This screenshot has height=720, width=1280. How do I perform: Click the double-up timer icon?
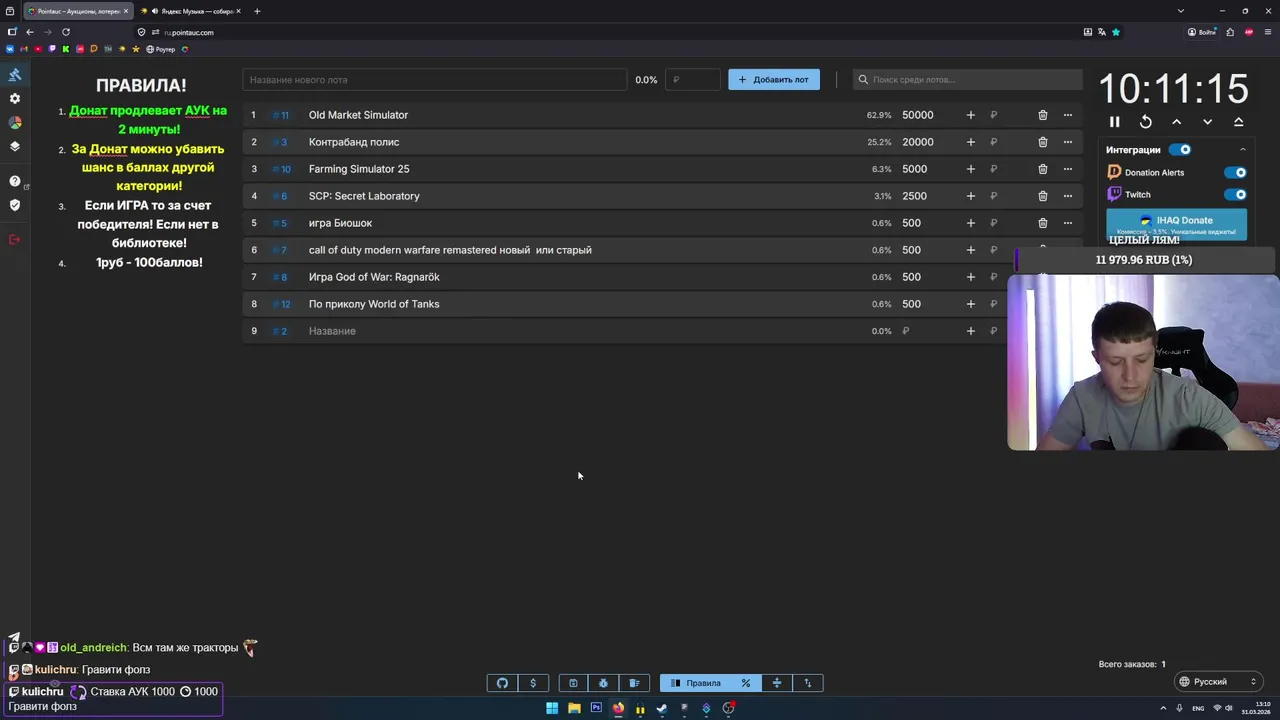coord(1239,122)
